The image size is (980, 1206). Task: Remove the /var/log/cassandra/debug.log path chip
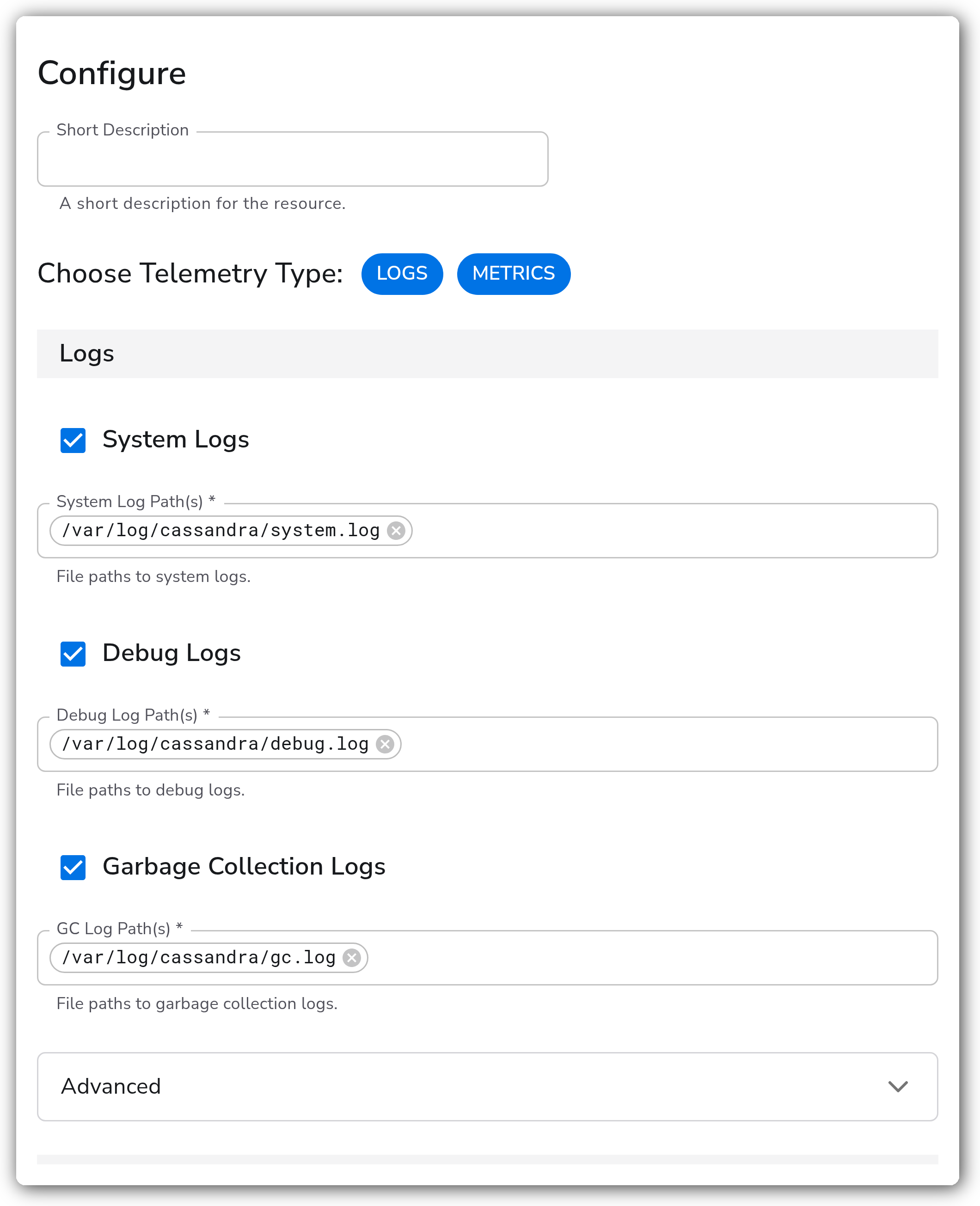(385, 744)
